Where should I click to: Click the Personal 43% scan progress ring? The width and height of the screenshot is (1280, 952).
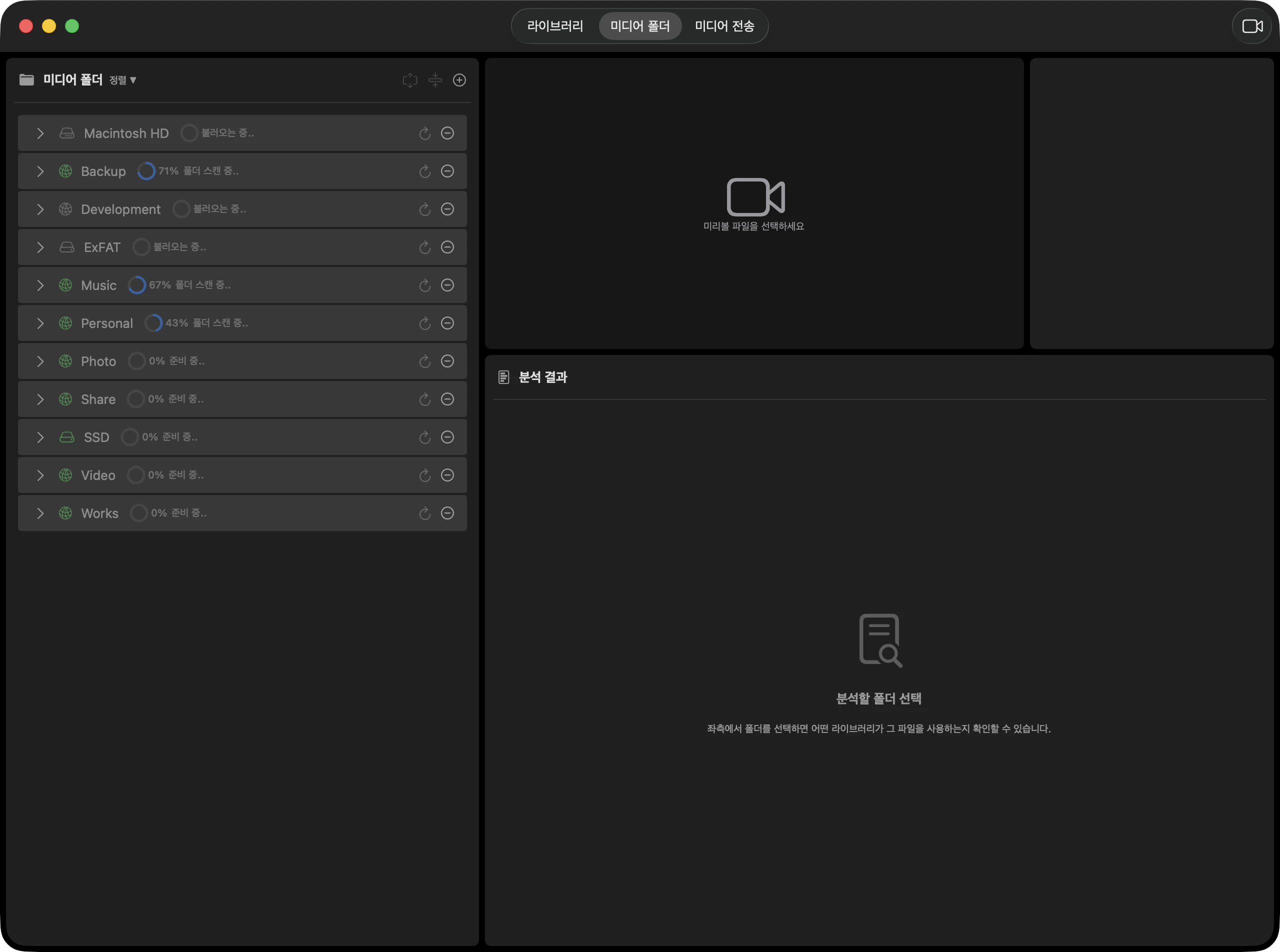coord(153,323)
